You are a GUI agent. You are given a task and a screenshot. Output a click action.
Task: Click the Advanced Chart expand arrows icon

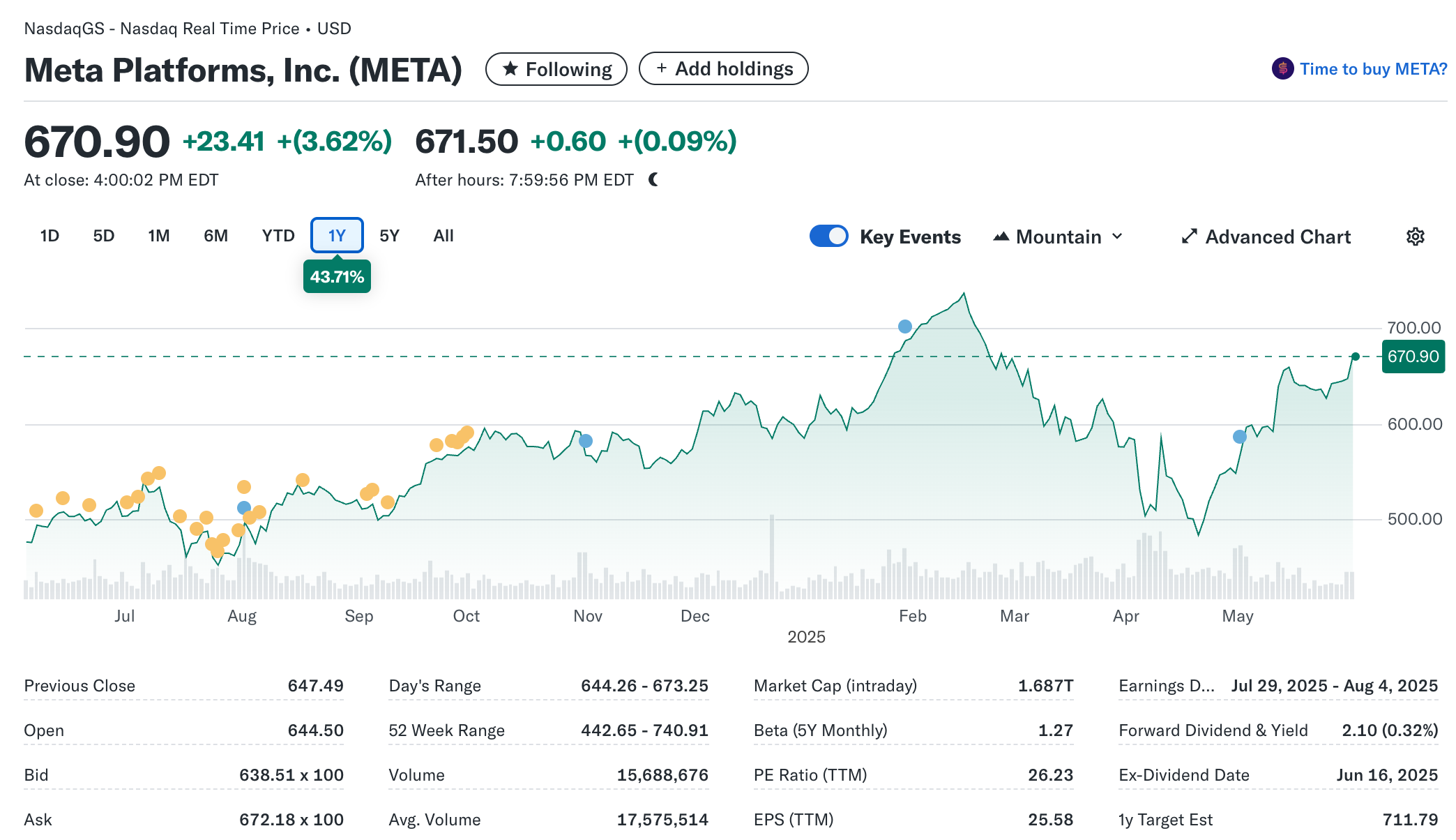coord(1189,237)
